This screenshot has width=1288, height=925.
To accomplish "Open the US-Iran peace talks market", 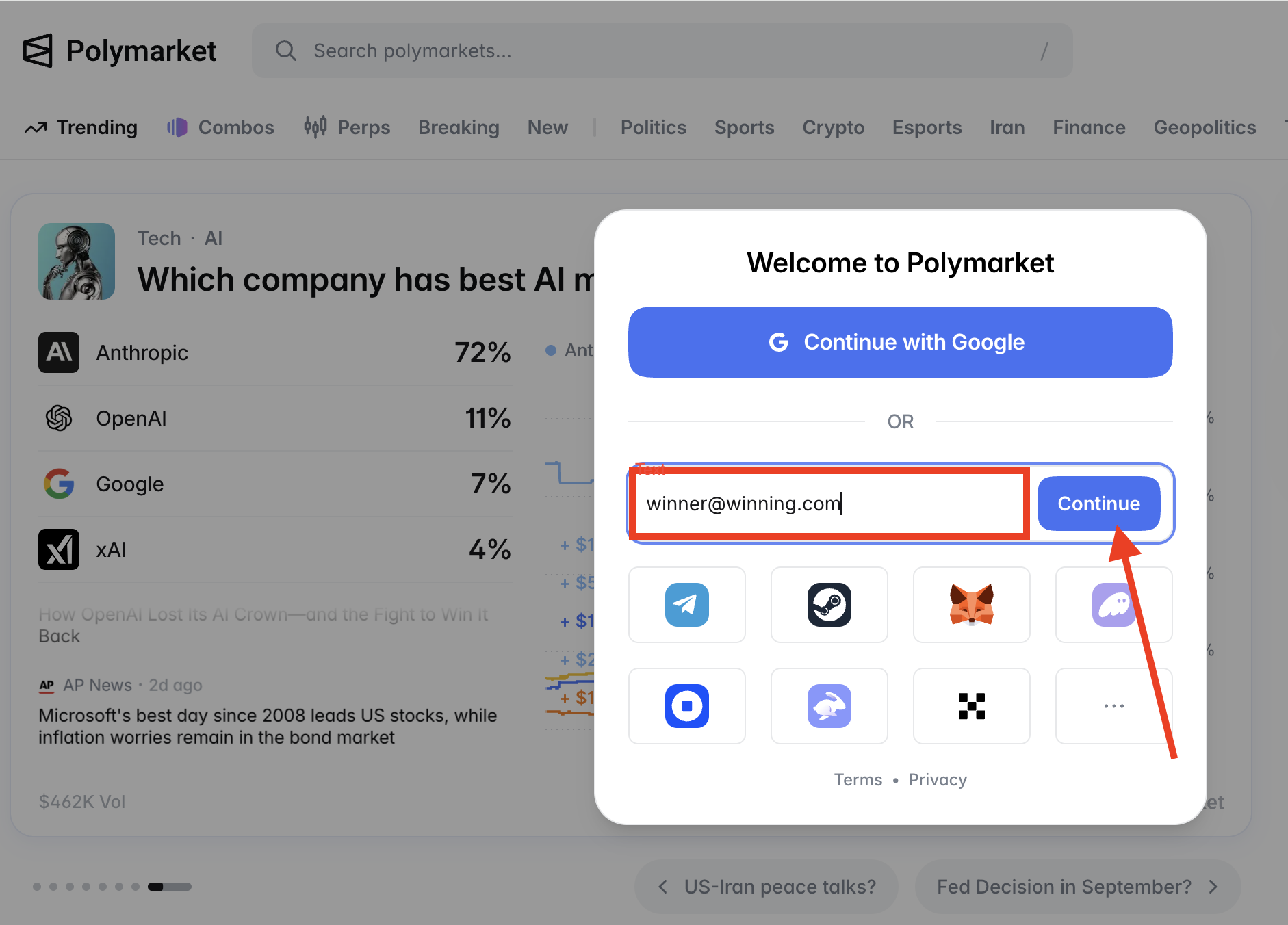I will (767, 887).
